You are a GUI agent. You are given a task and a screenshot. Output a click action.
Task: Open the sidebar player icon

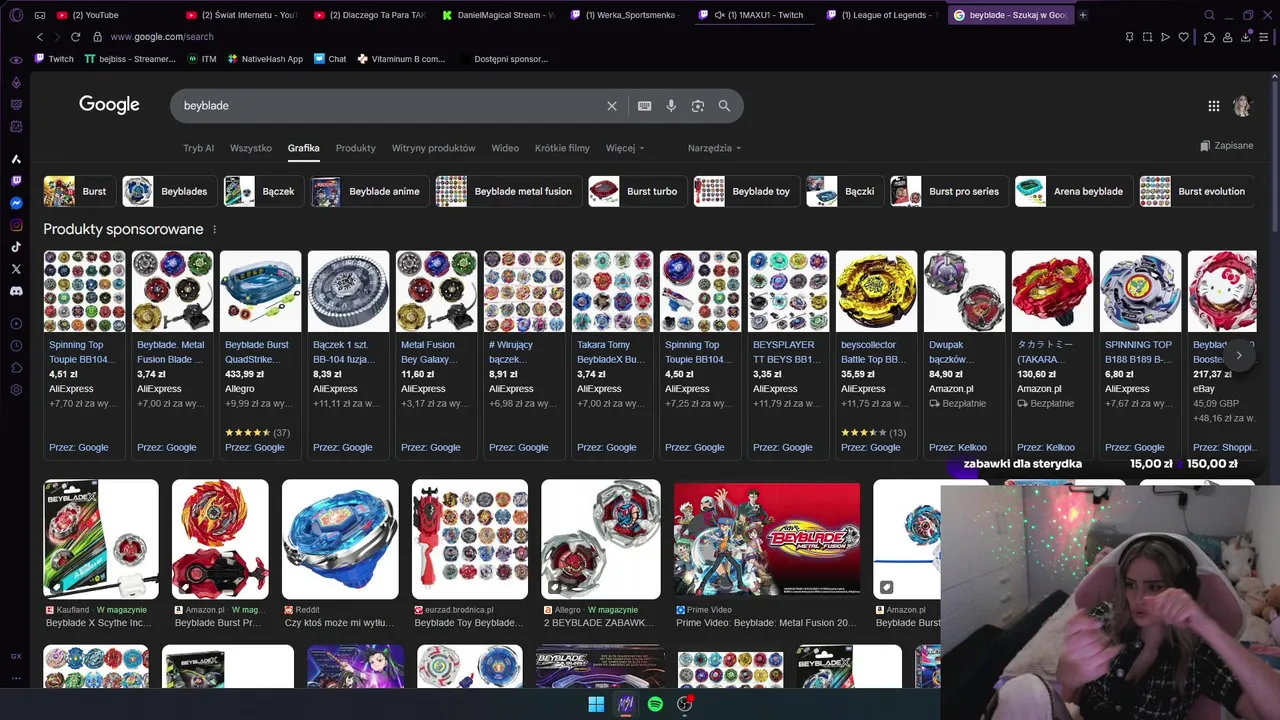point(16,323)
